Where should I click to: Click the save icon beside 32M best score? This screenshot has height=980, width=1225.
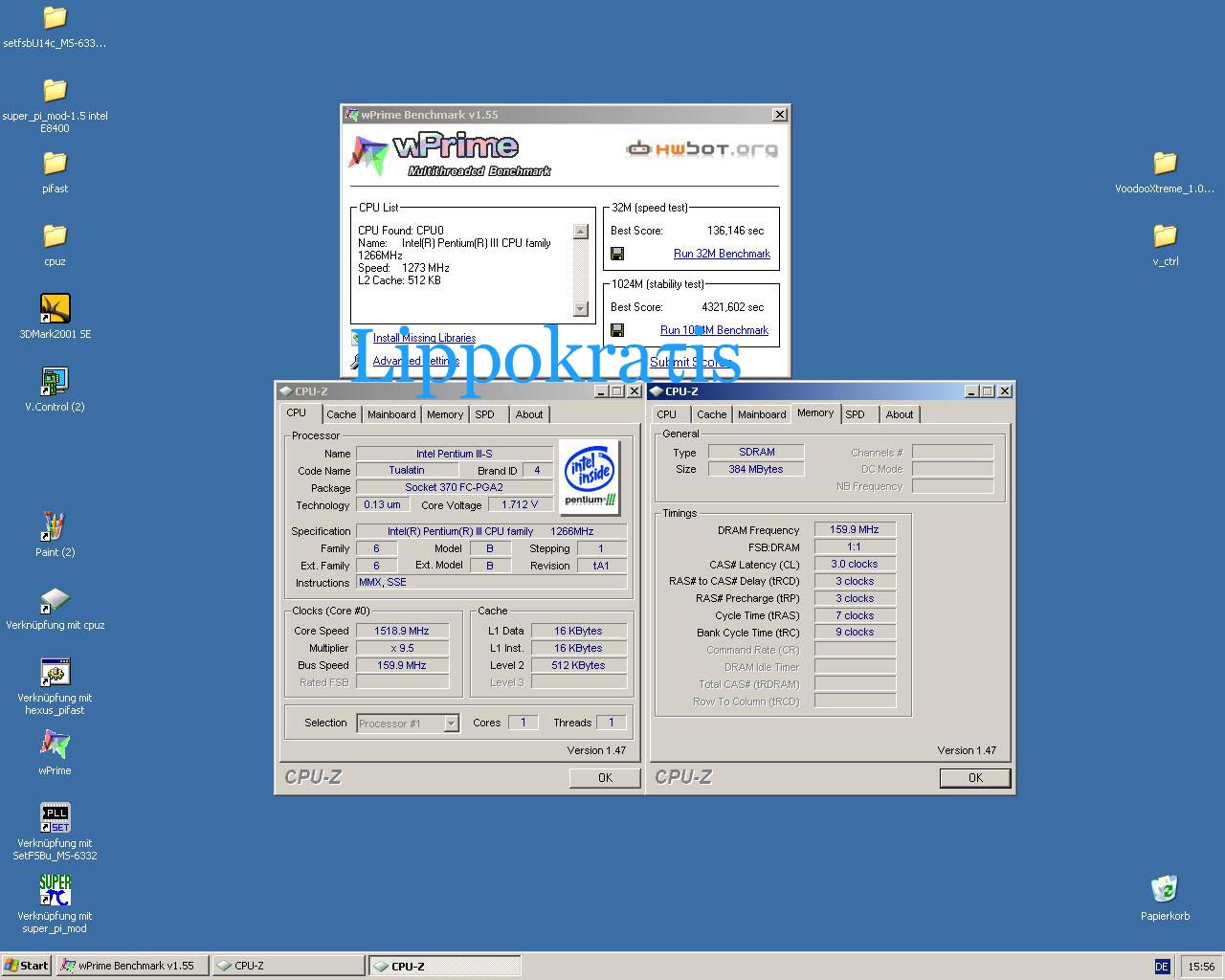point(617,254)
